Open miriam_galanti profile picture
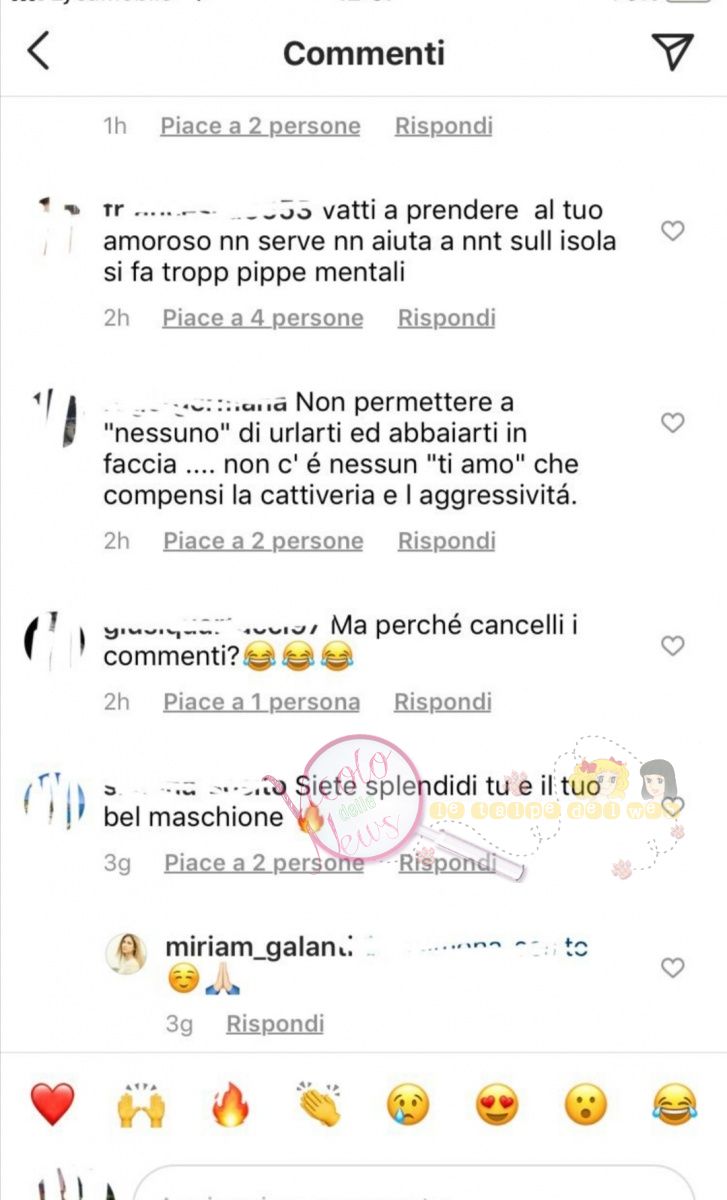727x1200 pixels. [127, 954]
